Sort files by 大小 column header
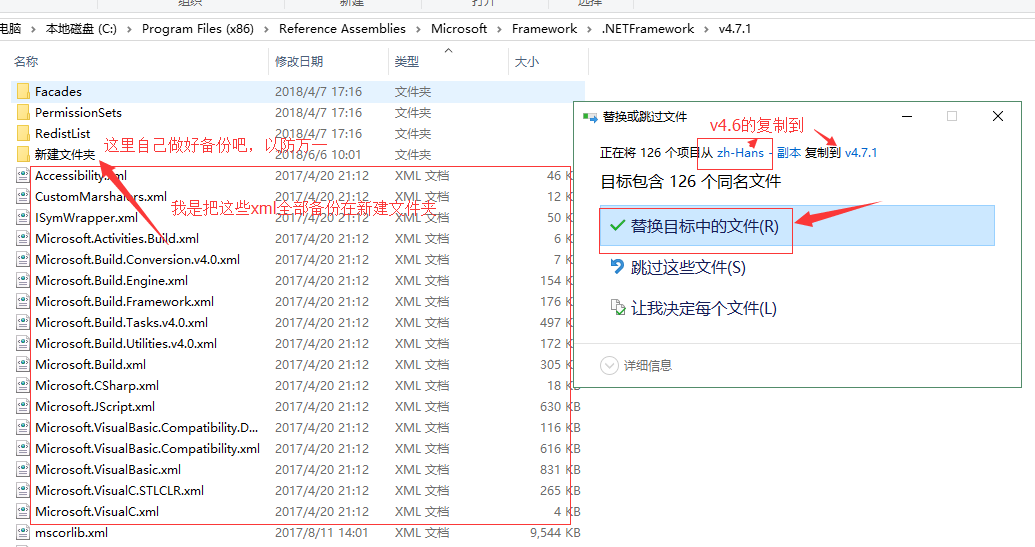The width and height of the screenshot is (1035, 547). (x=527, y=61)
